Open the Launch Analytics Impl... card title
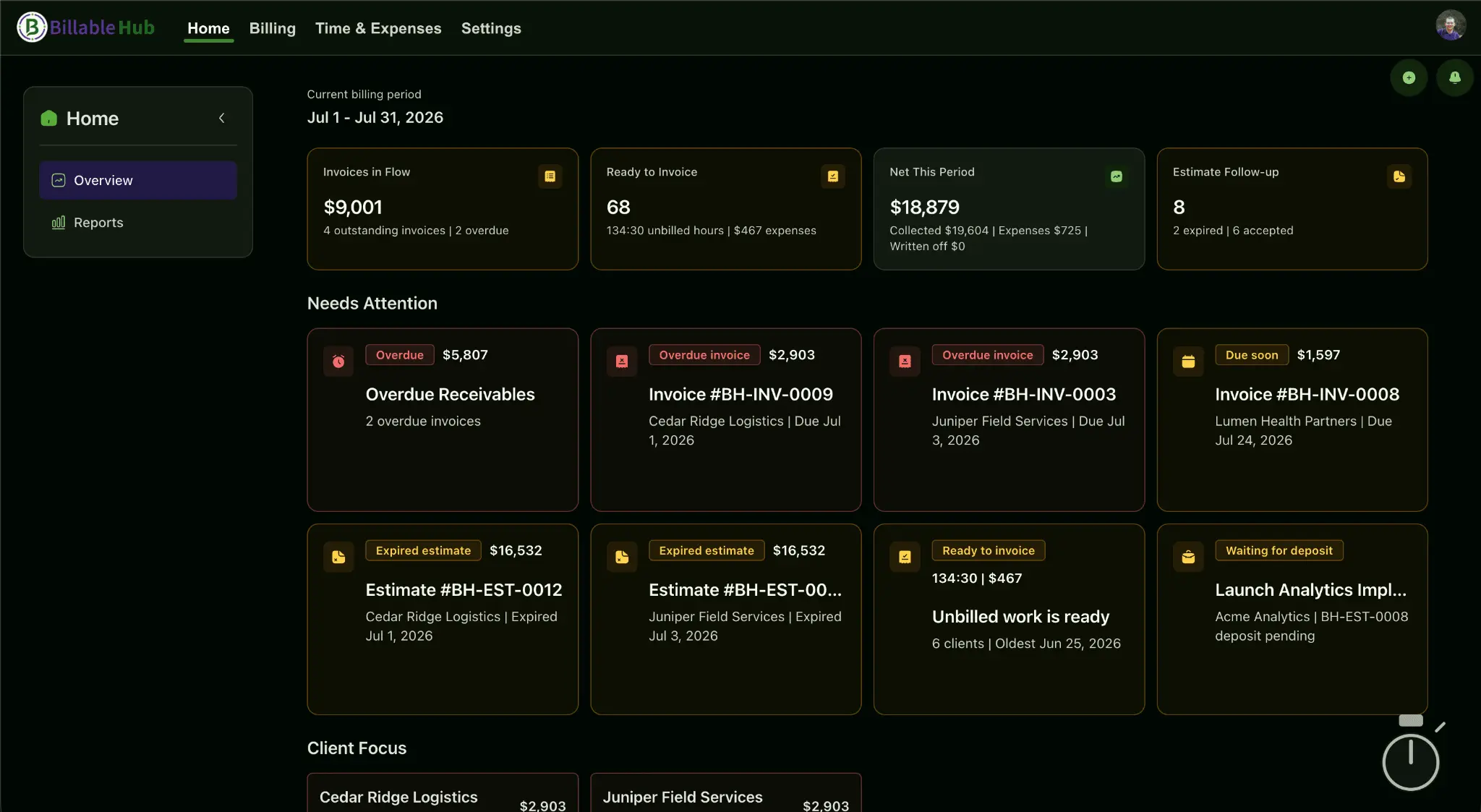Viewport: 1481px width, 812px height. pyautogui.click(x=1310, y=590)
